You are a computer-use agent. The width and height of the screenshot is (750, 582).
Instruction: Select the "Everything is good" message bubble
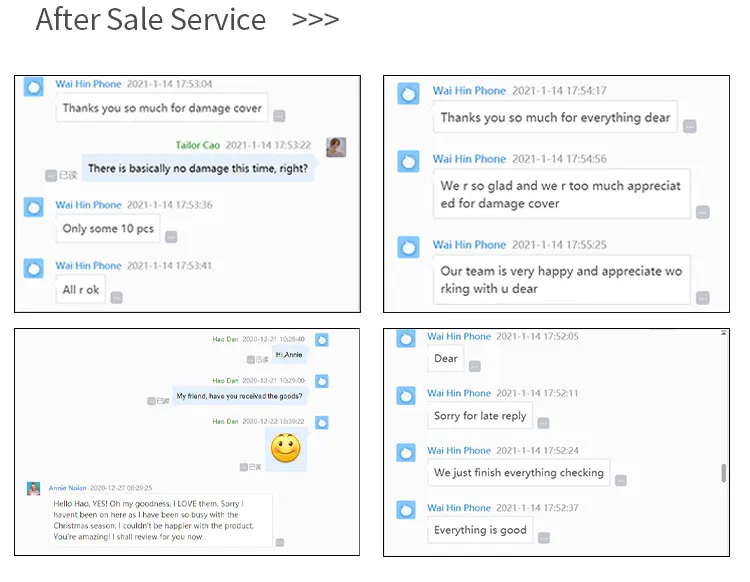point(480,530)
